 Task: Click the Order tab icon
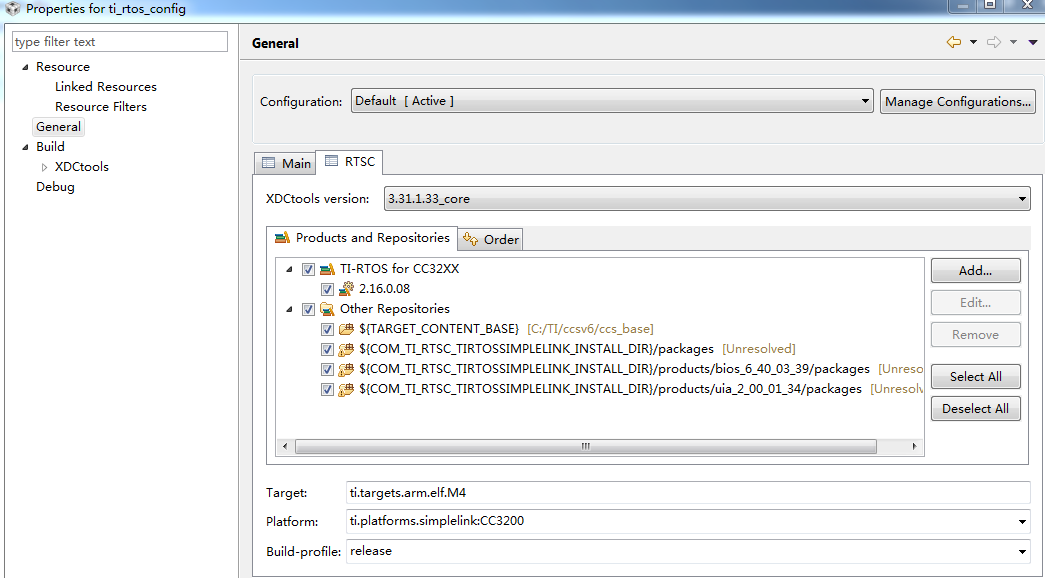click(x=471, y=239)
